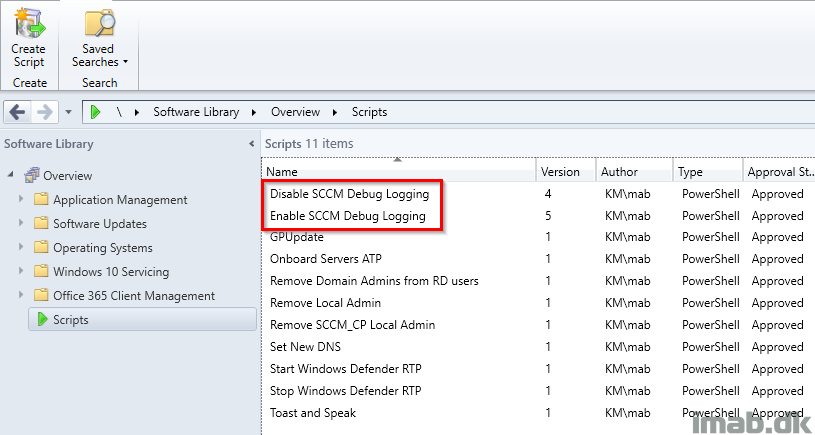Select Software Library in the breadcrumb
The height and width of the screenshot is (435, 815).
point(196,112)
